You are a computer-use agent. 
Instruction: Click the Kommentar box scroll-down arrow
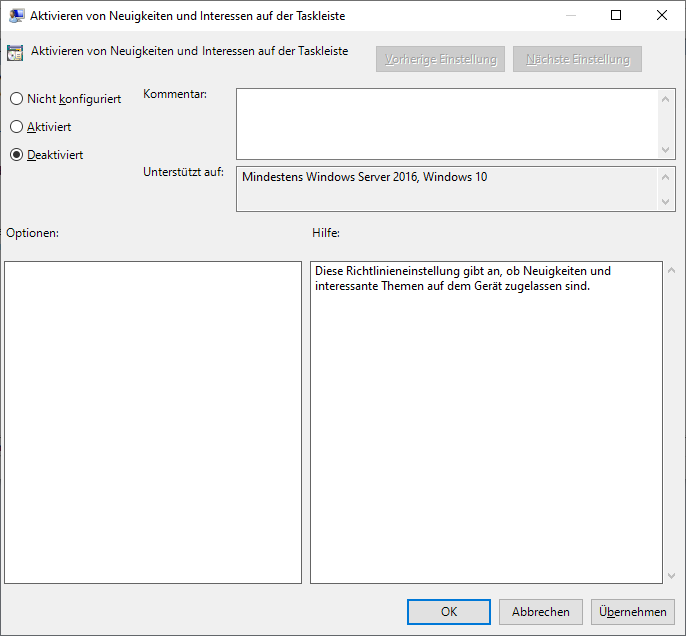[667, 149]
